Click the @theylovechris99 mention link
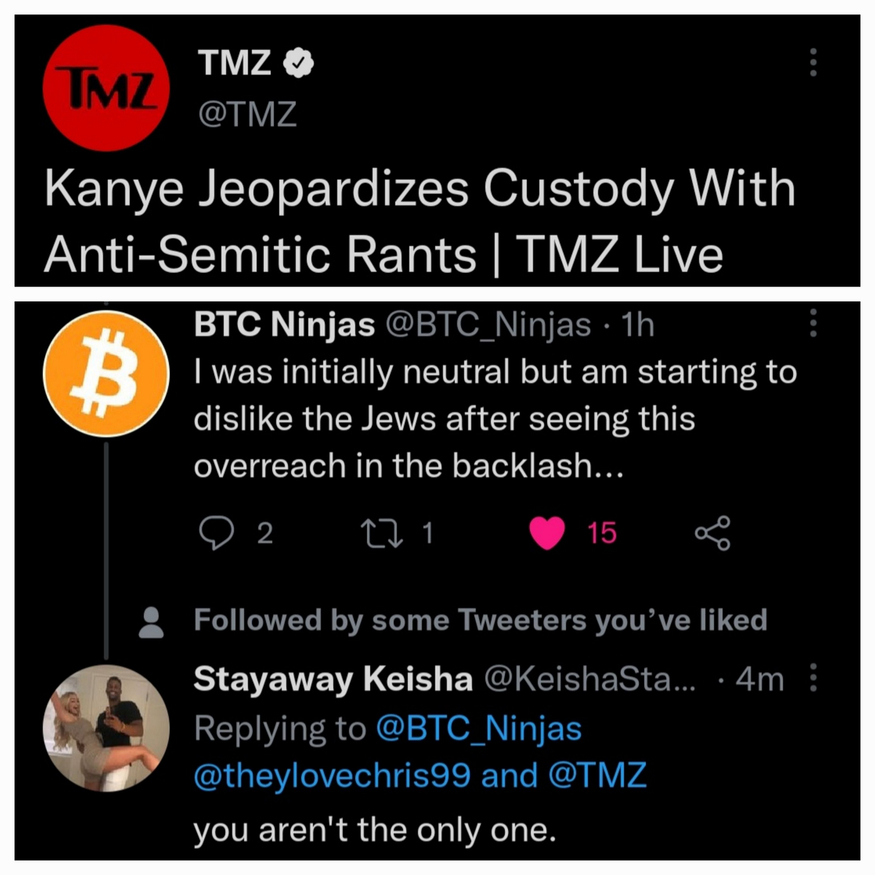875x875 pixels. (333, 776)
